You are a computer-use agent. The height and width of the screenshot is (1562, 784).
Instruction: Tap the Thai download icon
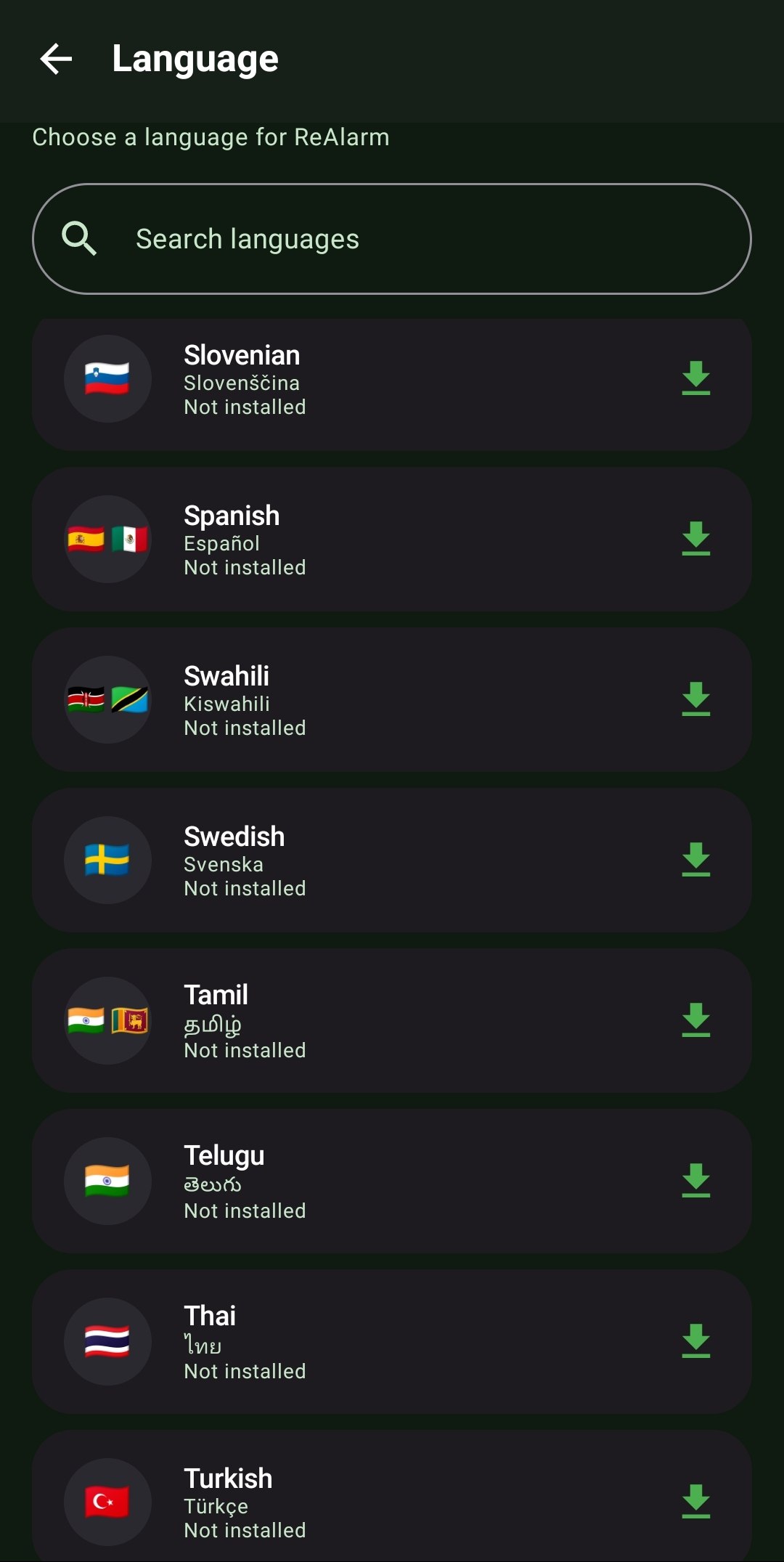(695, 1341)
